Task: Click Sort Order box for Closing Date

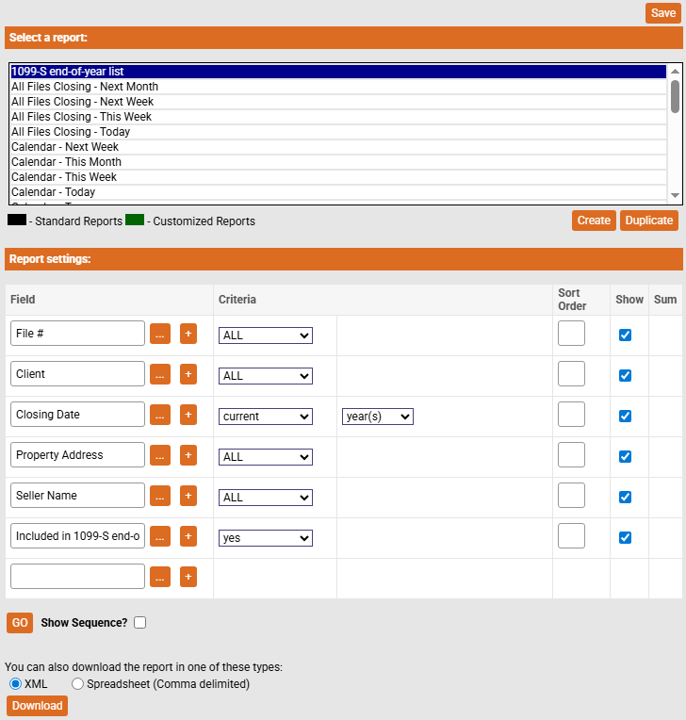Action: (571, 414)
